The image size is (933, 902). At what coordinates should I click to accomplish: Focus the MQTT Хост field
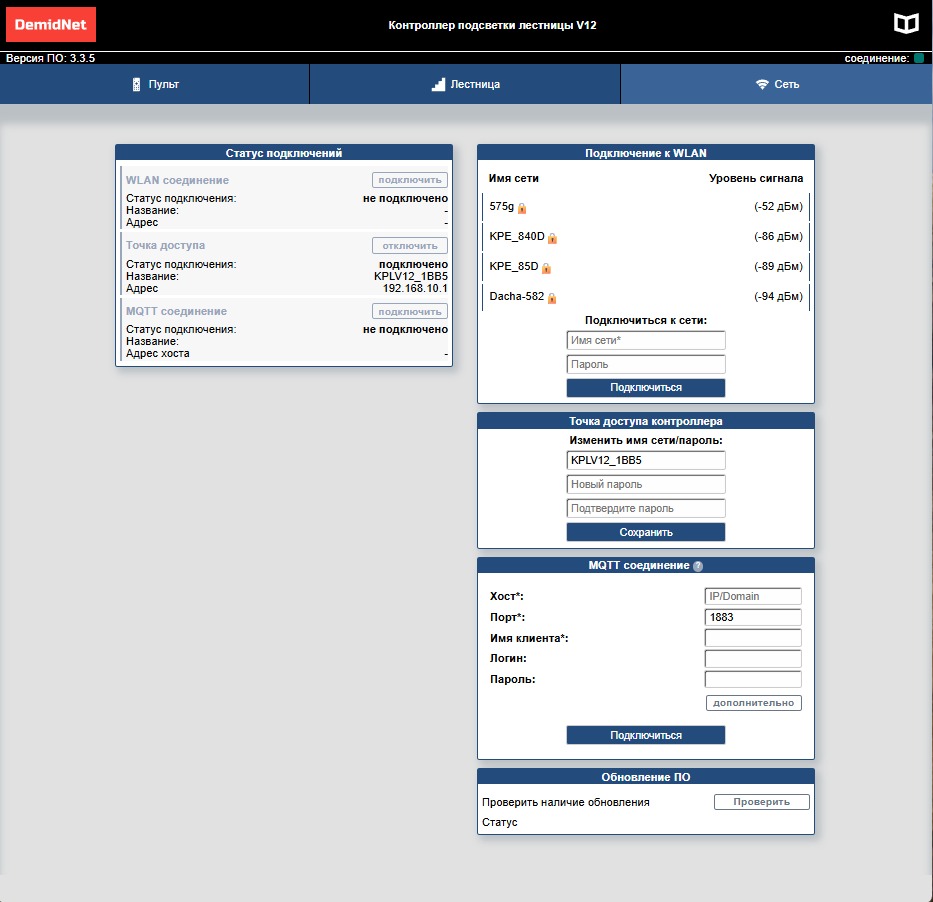point(752,596)
